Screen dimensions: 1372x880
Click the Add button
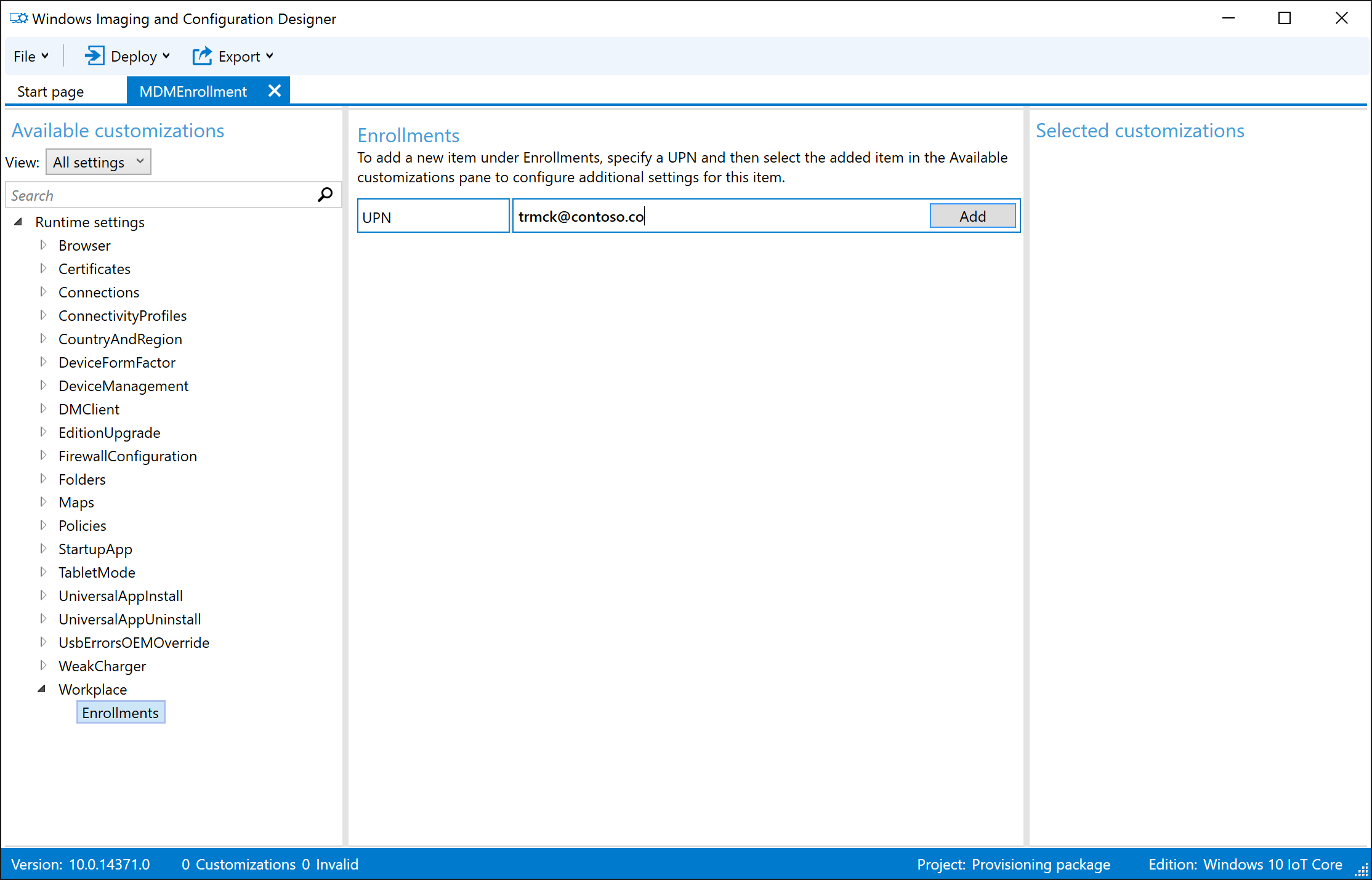click(x=972, y=216)
